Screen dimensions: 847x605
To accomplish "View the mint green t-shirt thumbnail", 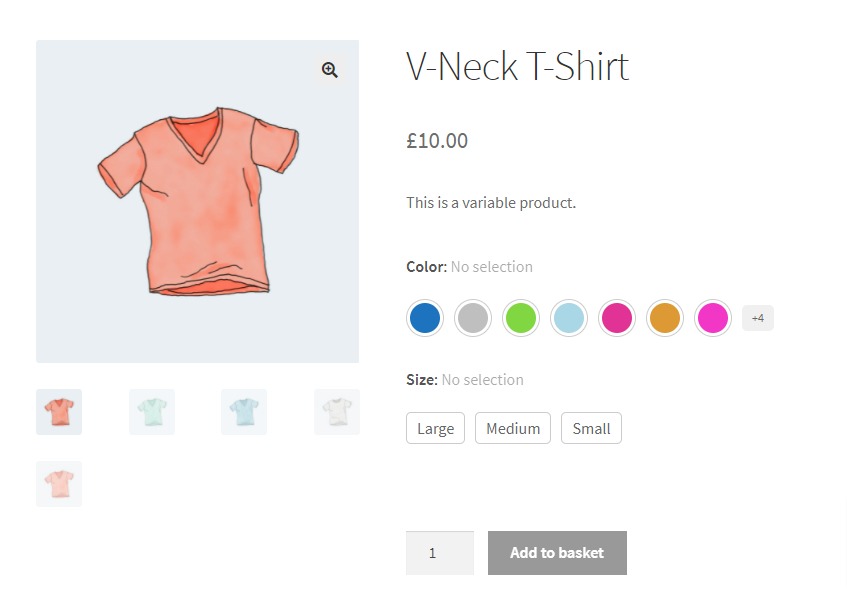I will (151, 411).
